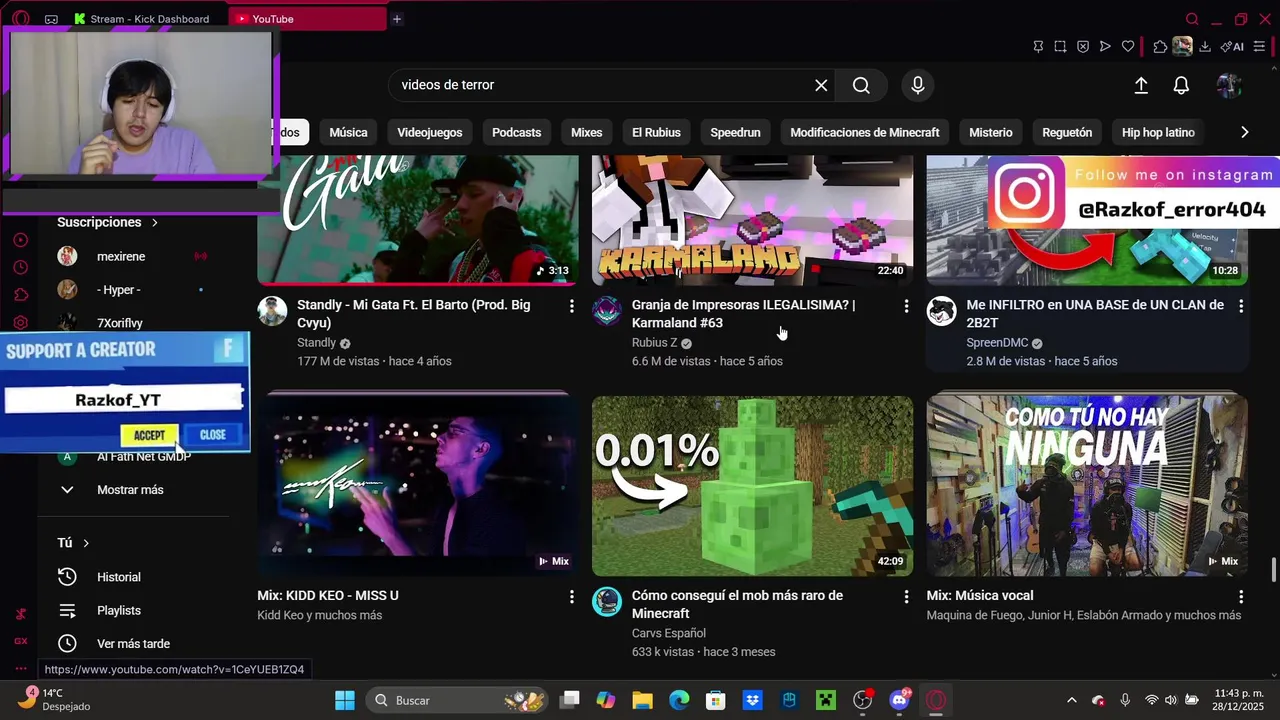Open Discord from the taskbar

click(899, 700)
